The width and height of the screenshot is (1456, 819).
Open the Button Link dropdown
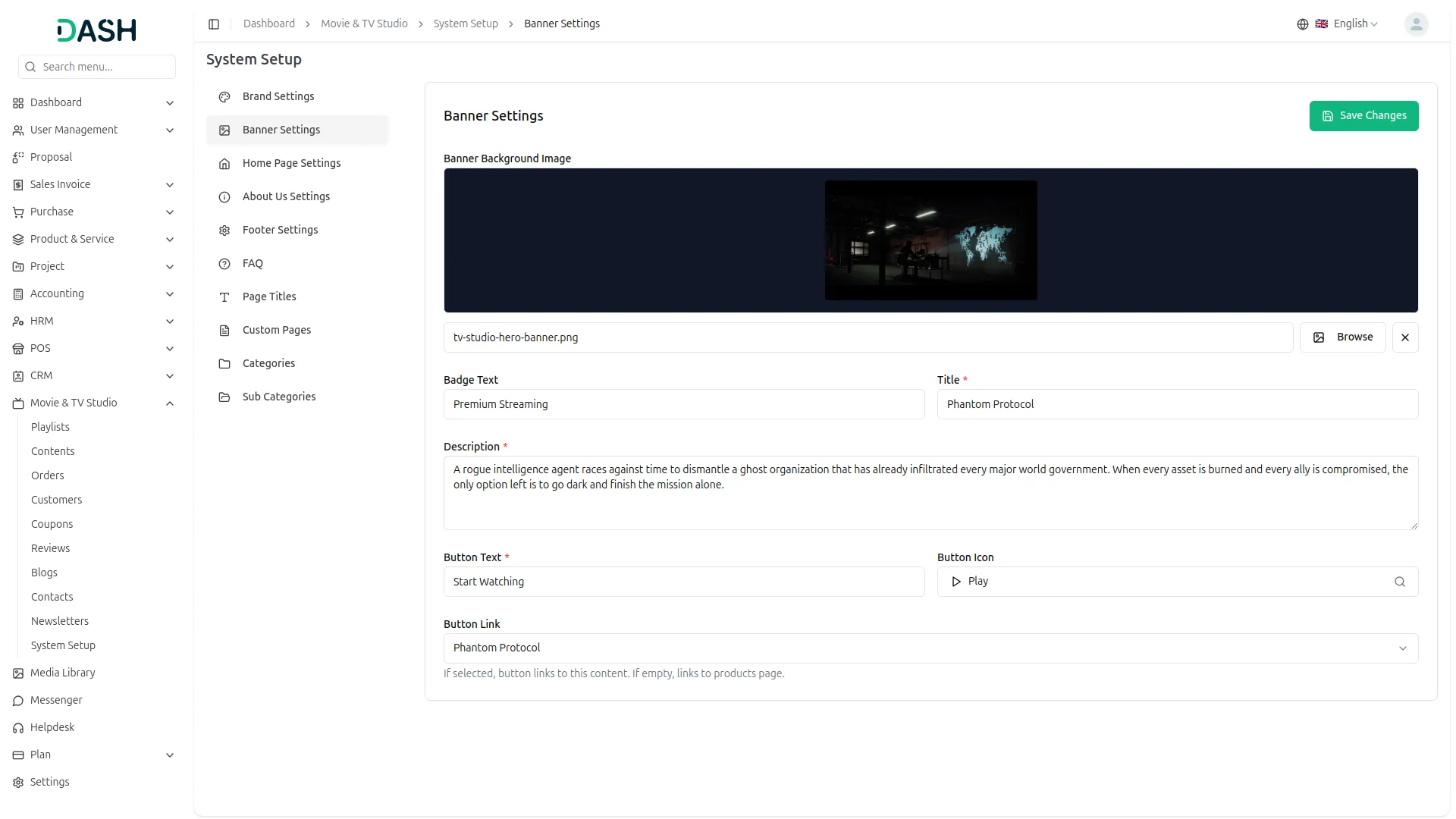click(930, 648)
